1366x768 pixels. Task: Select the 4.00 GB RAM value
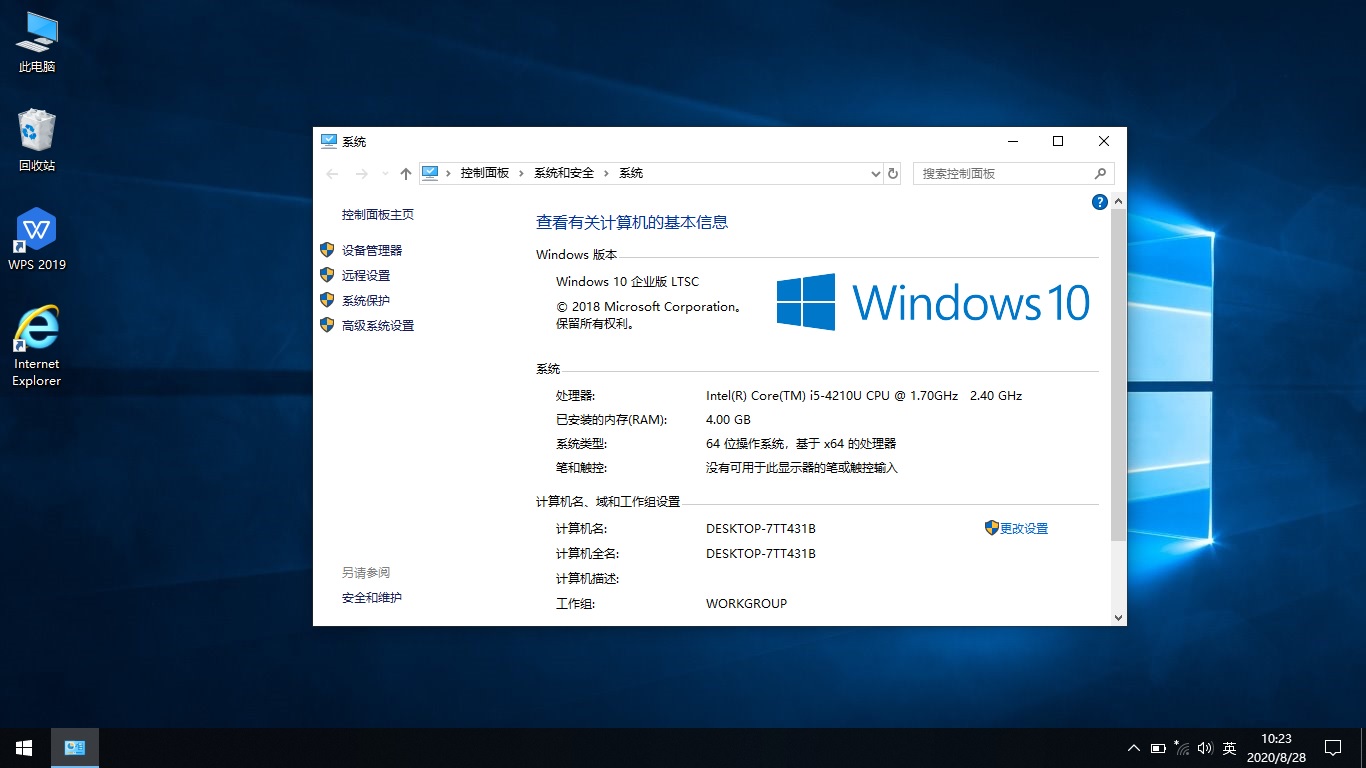click(728, 420)
